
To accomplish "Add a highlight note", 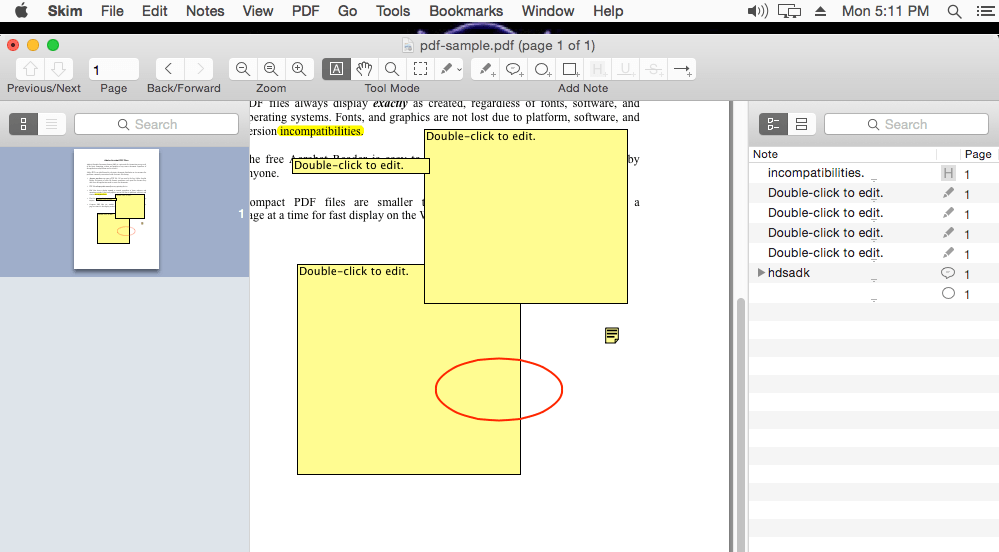I will pos(598,69).
